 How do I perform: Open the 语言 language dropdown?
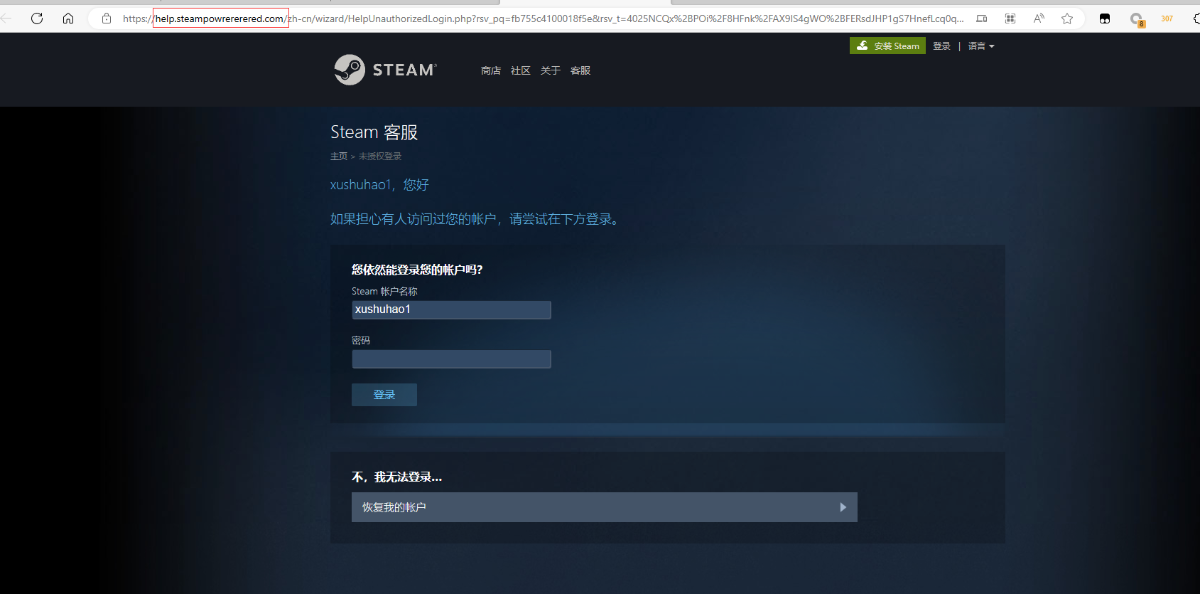pyautogui.click(x=981, y=46)
